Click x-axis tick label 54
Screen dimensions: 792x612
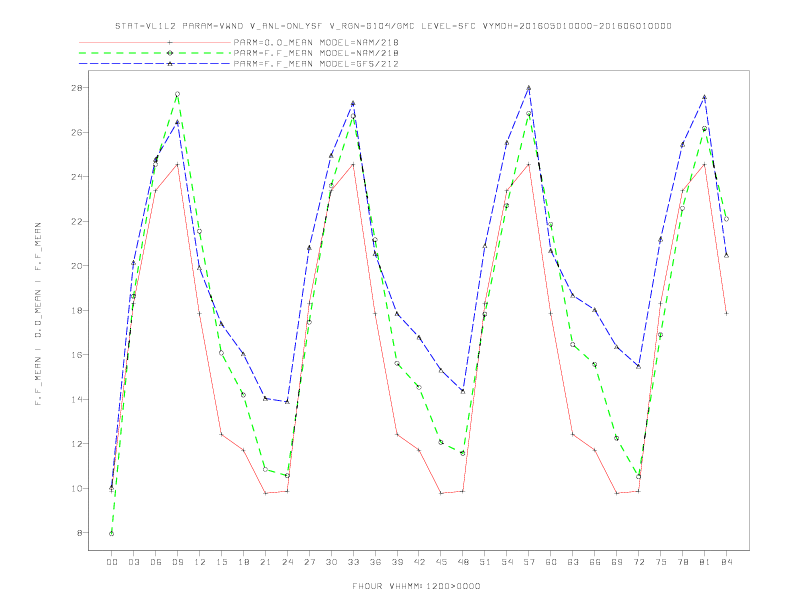(x=507, y=562)
